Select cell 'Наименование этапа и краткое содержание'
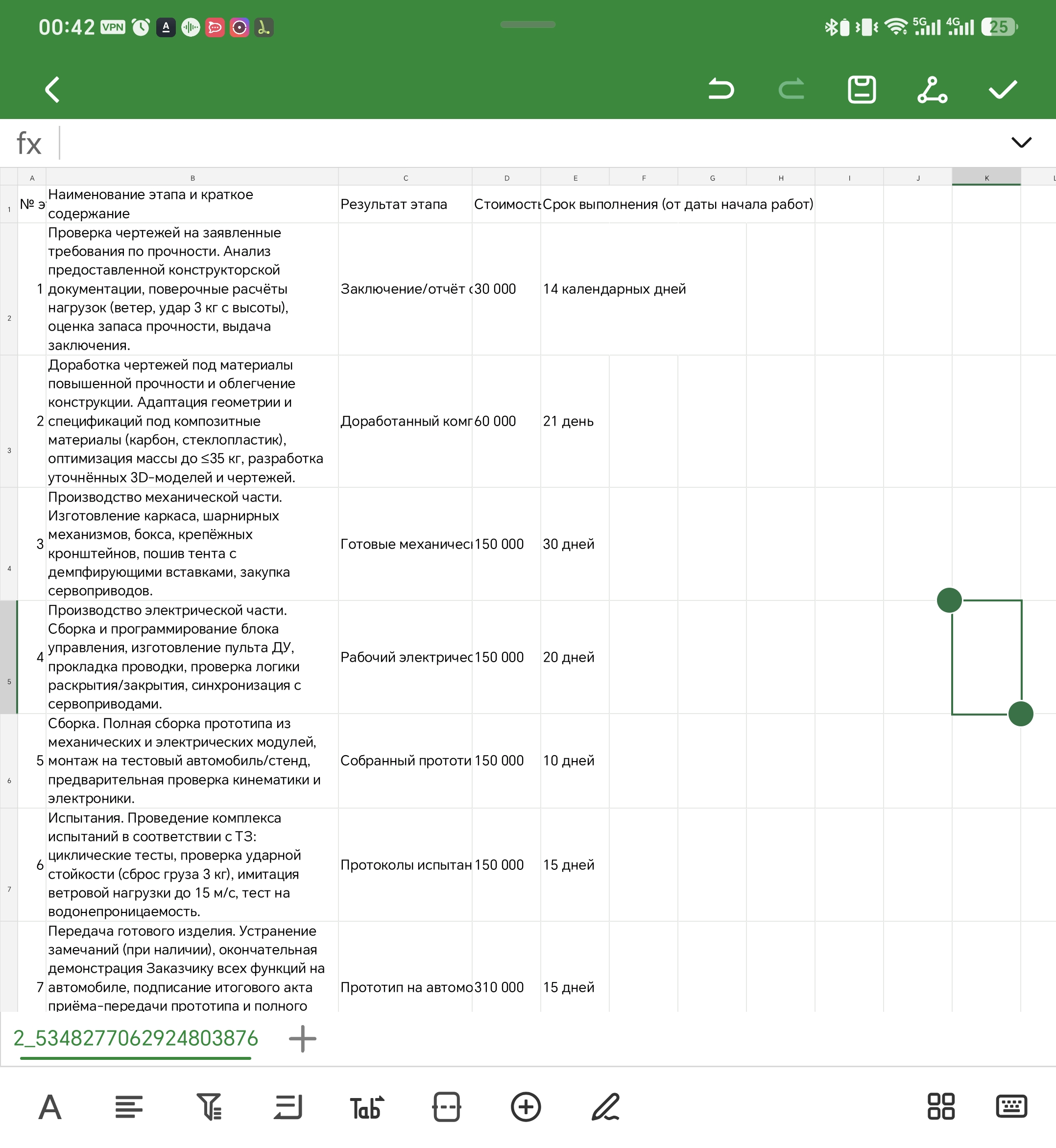This screenshot has width=1056, height=1148. [x=192, y=204]
